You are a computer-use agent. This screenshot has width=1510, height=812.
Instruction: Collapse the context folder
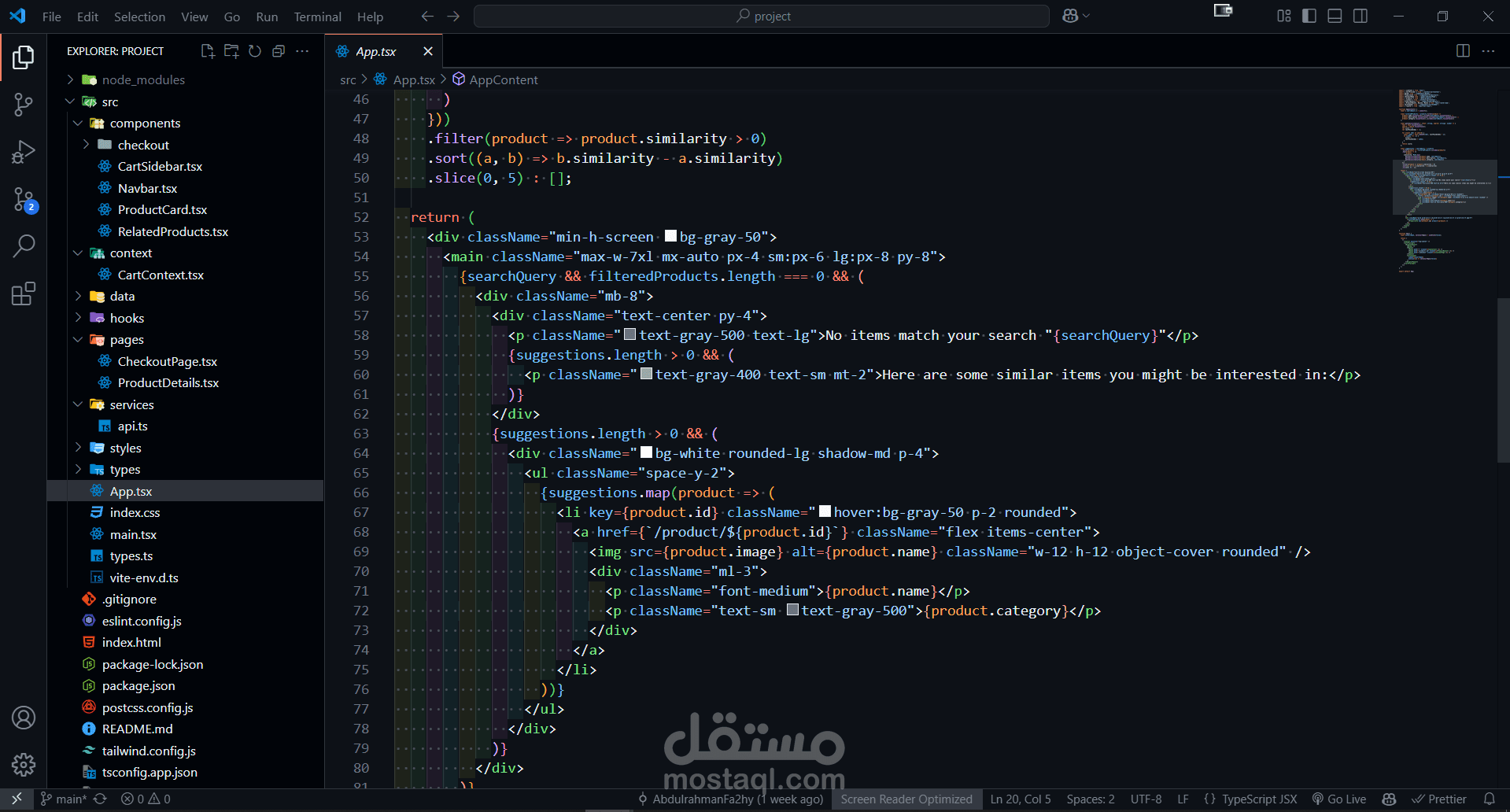coord(186,253)
